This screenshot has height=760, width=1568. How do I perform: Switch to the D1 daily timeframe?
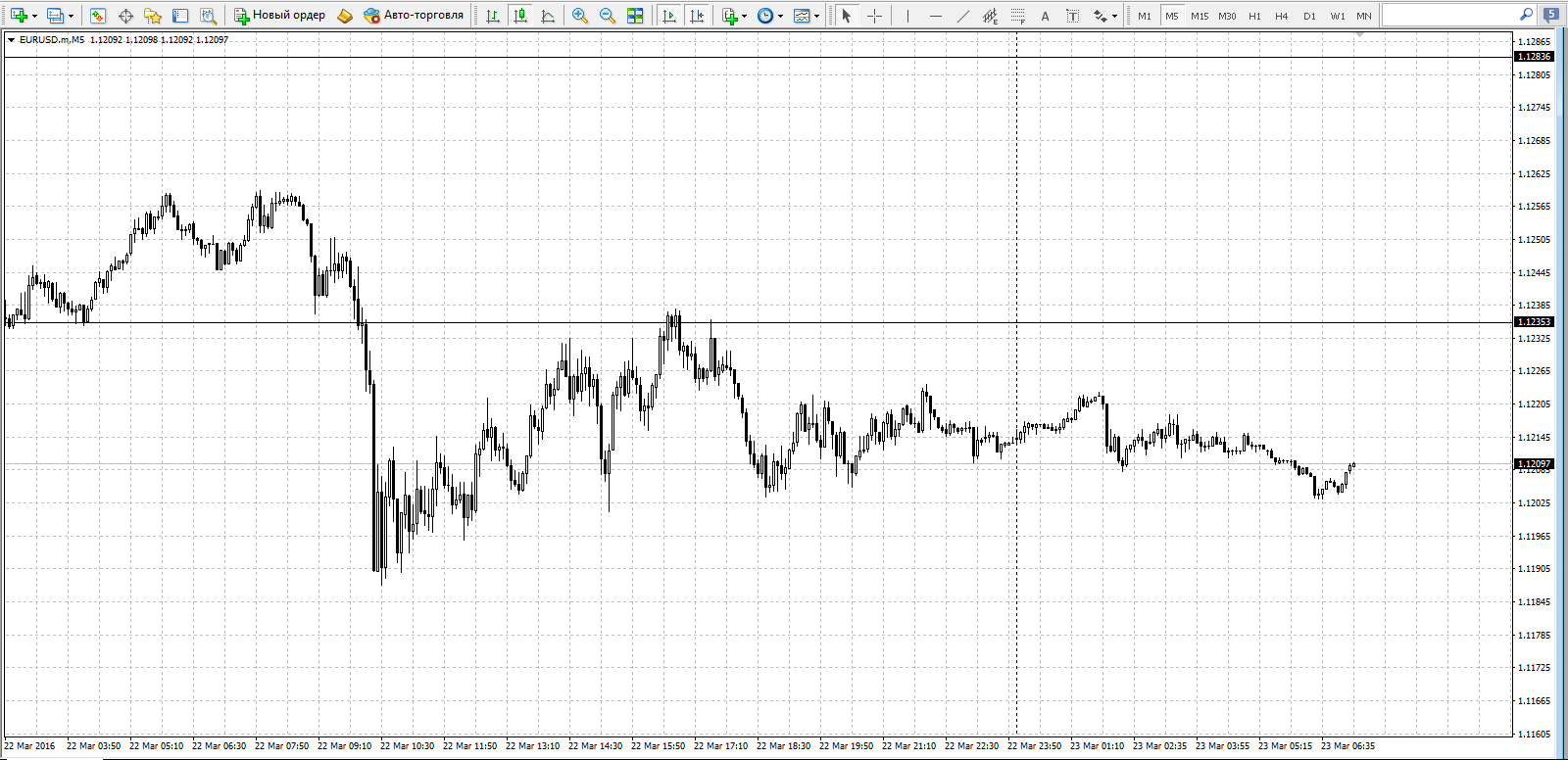click(x=1309, y=16)
